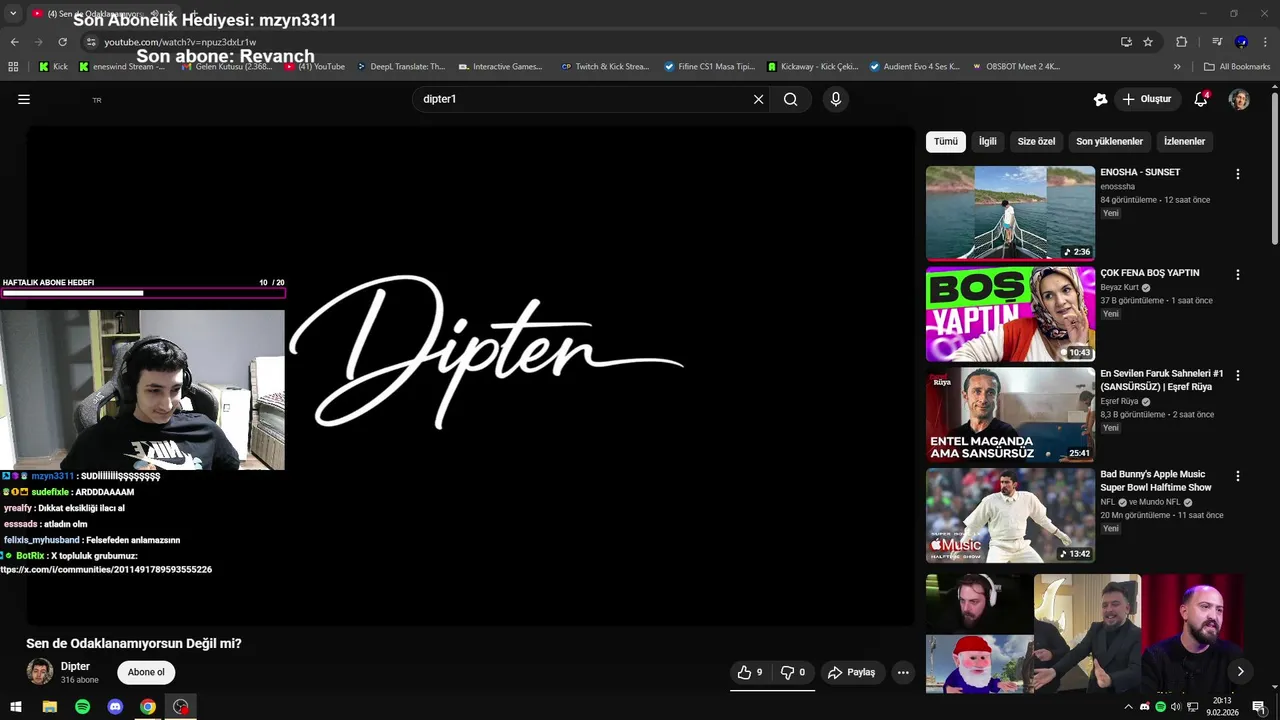Open the YouTube hamburger guide menu

click(x=24, y=99)
